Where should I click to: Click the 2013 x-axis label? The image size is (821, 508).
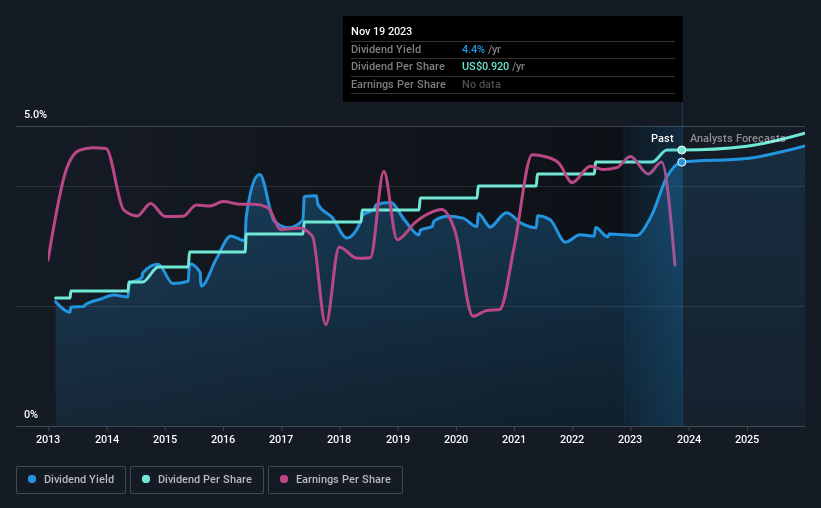pos(48,439)
